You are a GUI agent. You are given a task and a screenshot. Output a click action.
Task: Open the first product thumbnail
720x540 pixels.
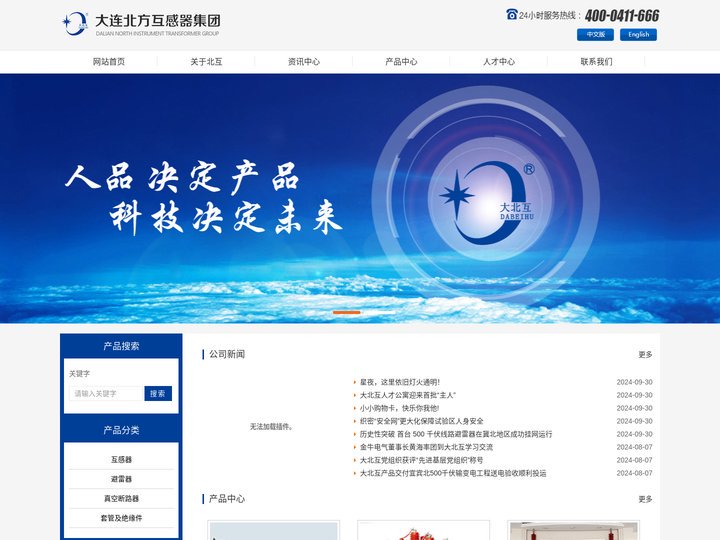274,530
